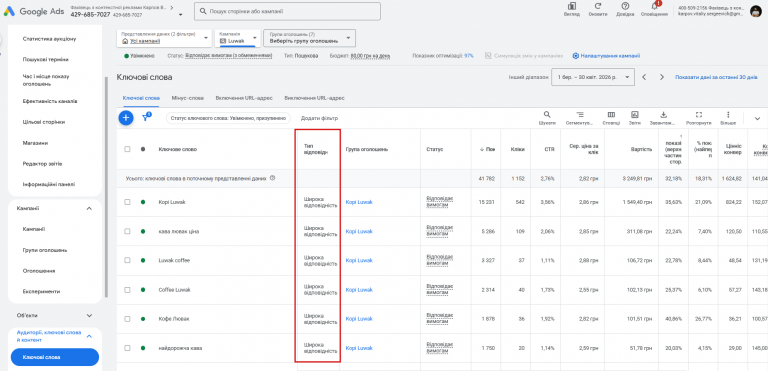Open the Виберіть групу оголошень dropdown
The image size is (768, 371).
310,38
